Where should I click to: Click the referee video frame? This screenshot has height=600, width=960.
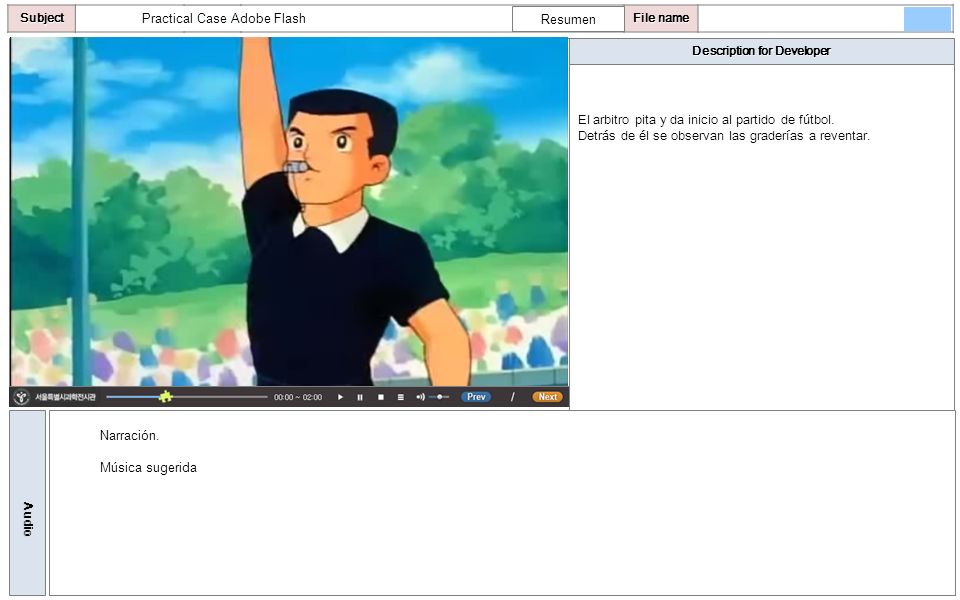pos(289,212)
